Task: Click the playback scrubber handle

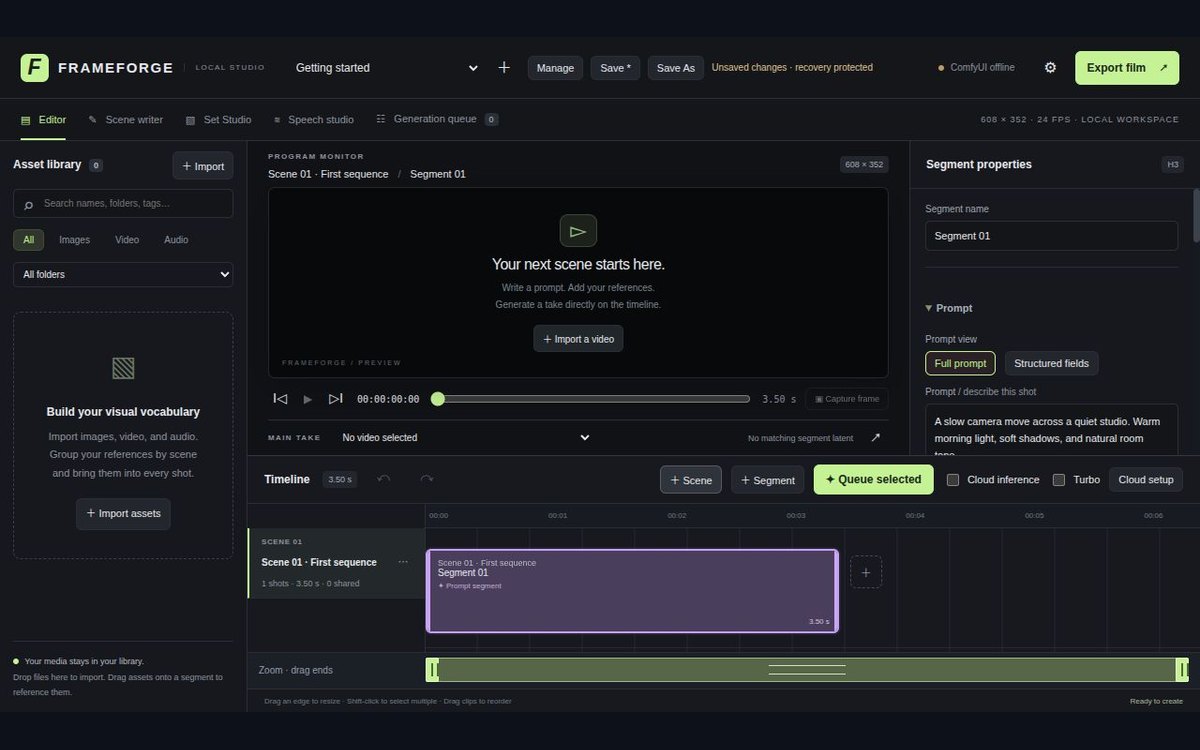Action: click(437, 399)
